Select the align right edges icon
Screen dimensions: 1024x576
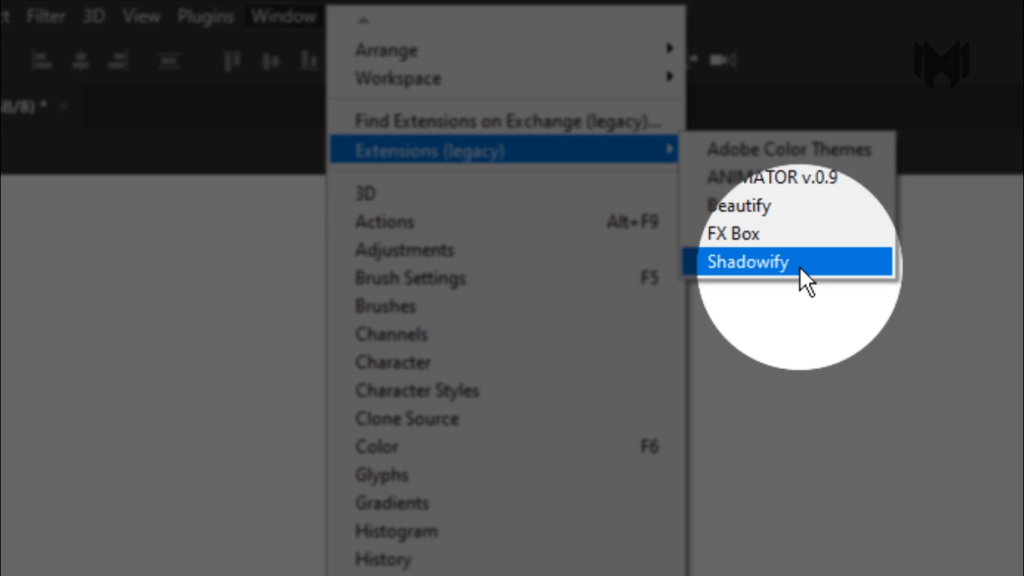click(x=118, y=61)
